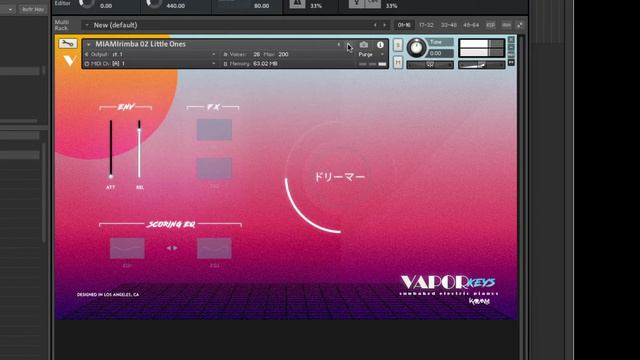Solo the MIAMIrimba instrument
The image size is (640, 360).
(398, 45)
